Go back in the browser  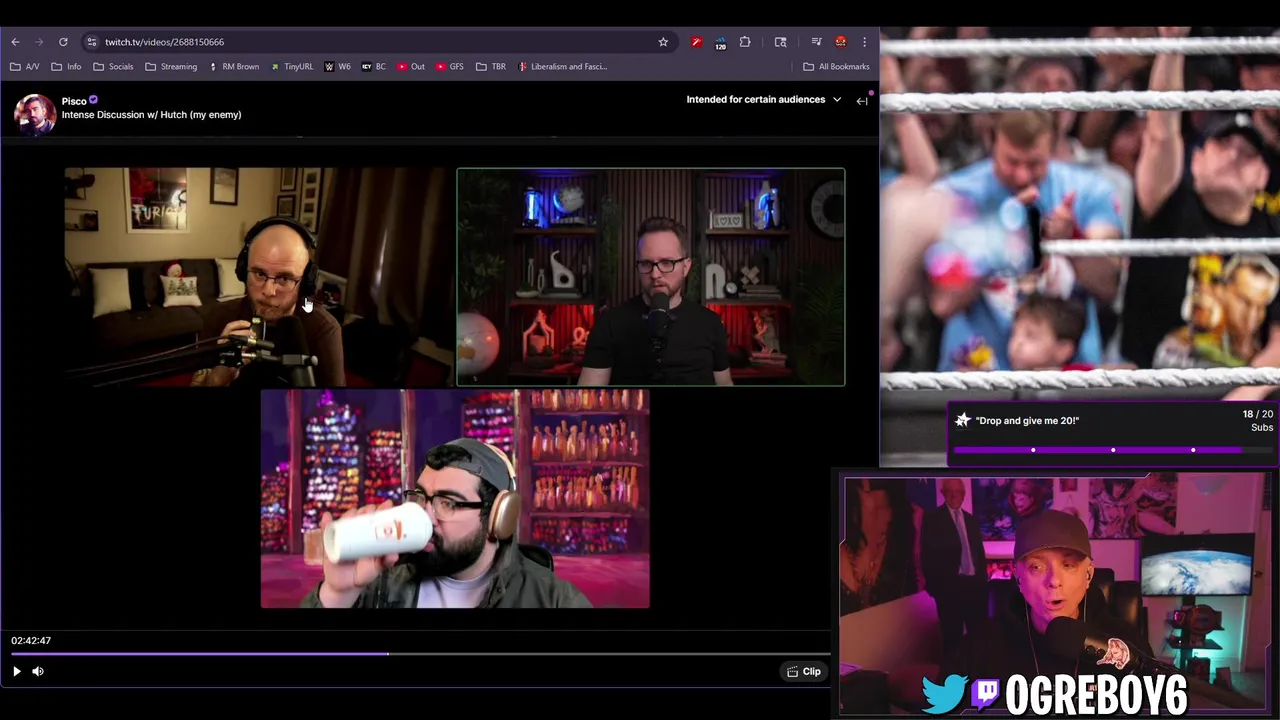click(x=15, y=42)
